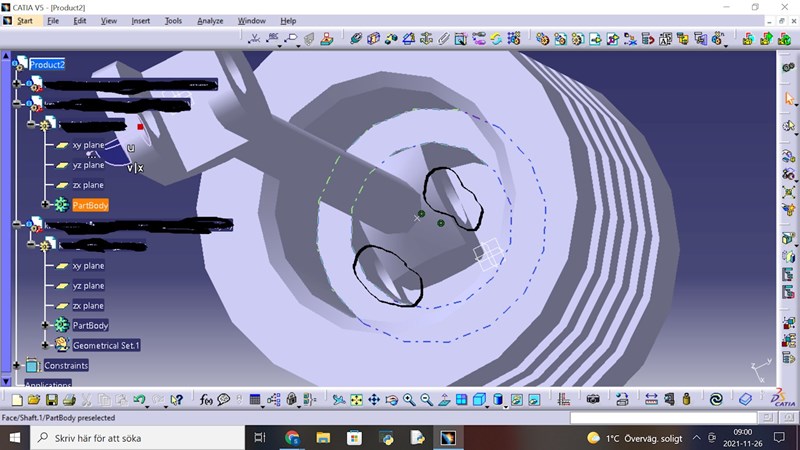Open the Analyze menu
This screenshot has height=450, width=800.
coord(210,20)
